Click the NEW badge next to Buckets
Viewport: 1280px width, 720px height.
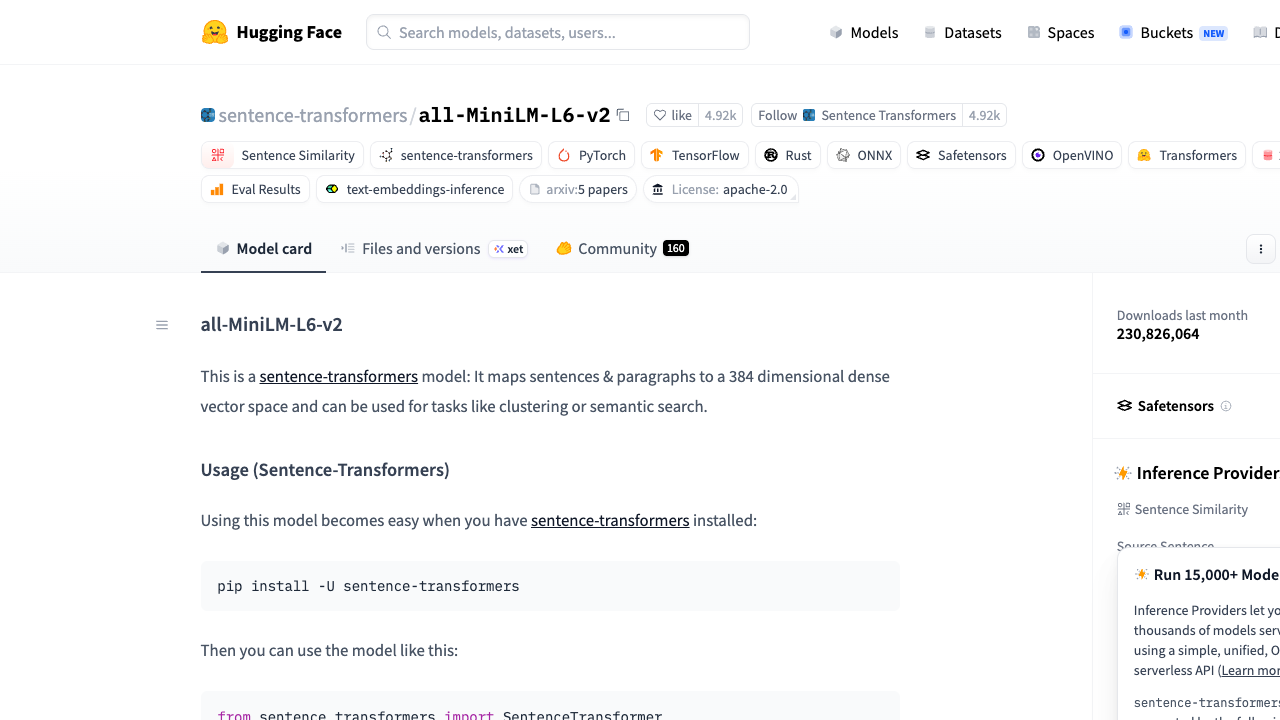[x=1214, y=33]
